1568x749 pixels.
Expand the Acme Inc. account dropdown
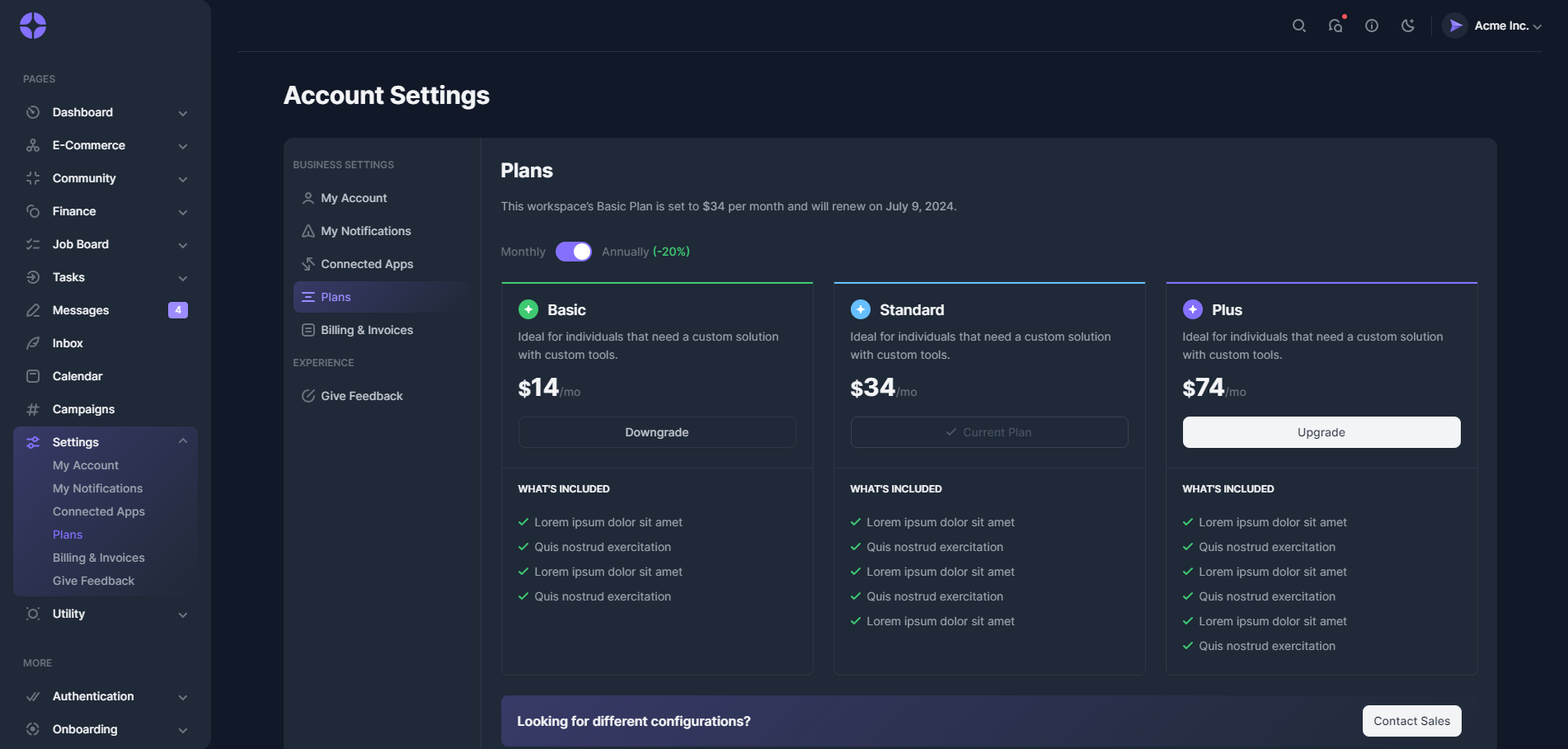pyautogui.click(x=1494, y=26)
